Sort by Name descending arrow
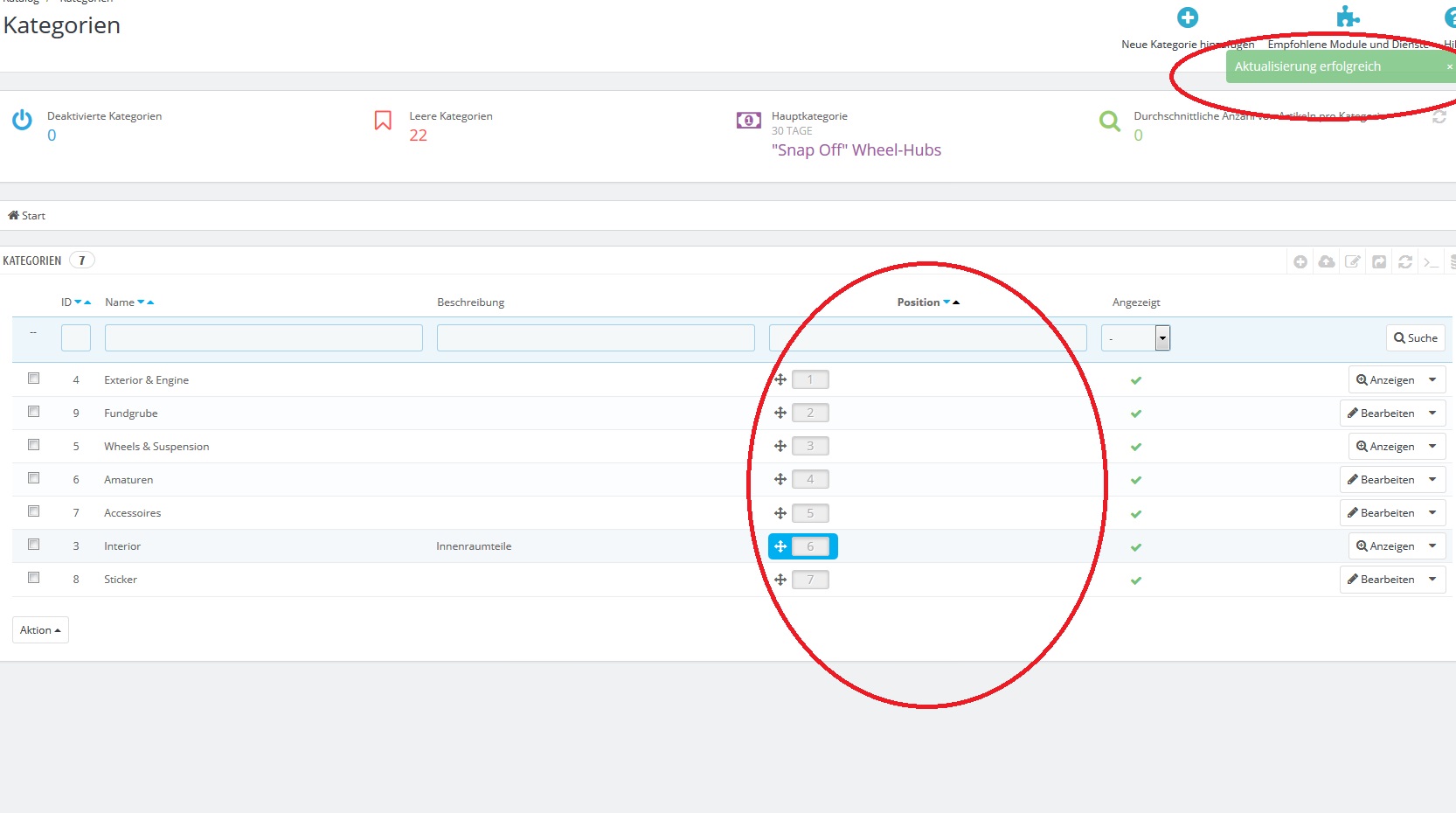The width and height of the screenshot is (1456, 813). (141, 302)
